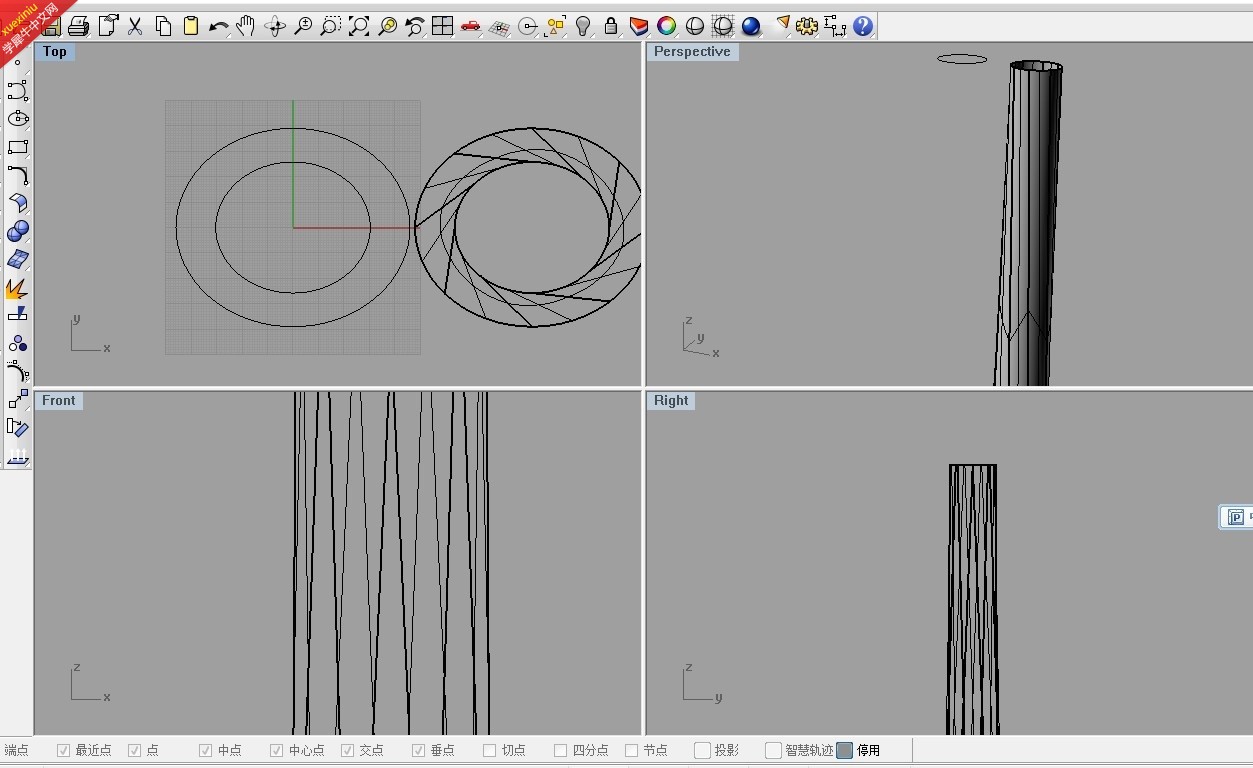Enable the 四分点 osnap checkbox
The height and width of the screenshot is (768, 1253).
pos(561,750)
